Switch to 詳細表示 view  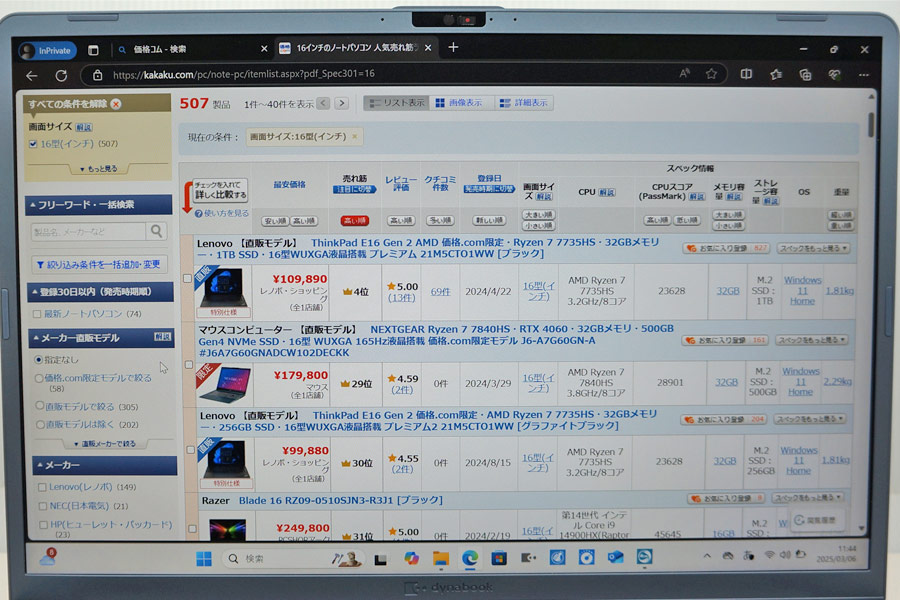click(523, 103)
